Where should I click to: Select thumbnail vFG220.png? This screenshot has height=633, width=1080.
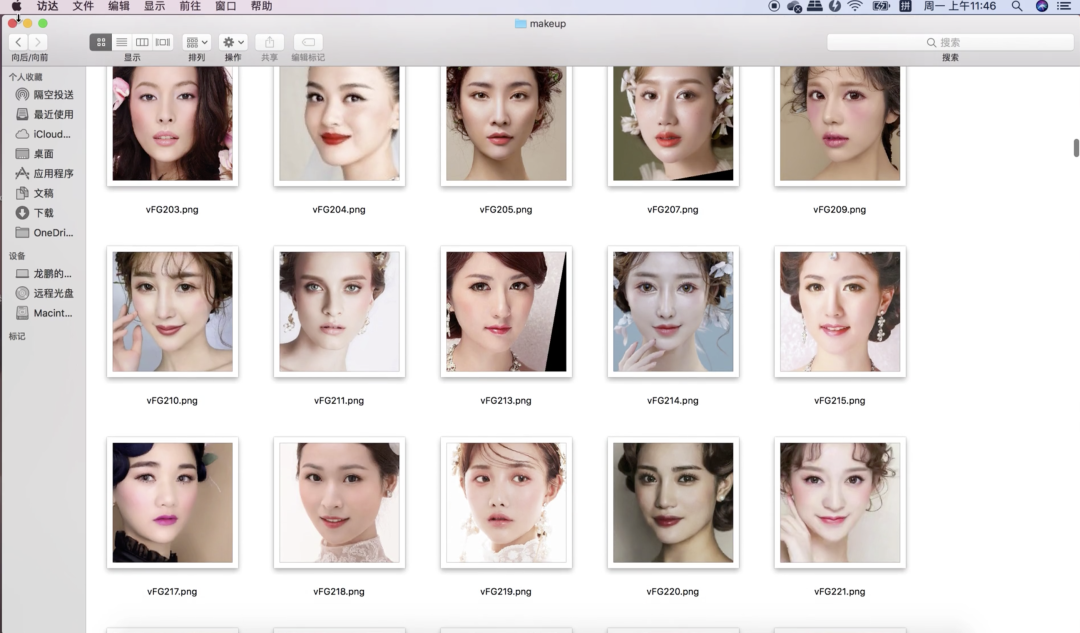pyautogui.click(x=673, y=503)
